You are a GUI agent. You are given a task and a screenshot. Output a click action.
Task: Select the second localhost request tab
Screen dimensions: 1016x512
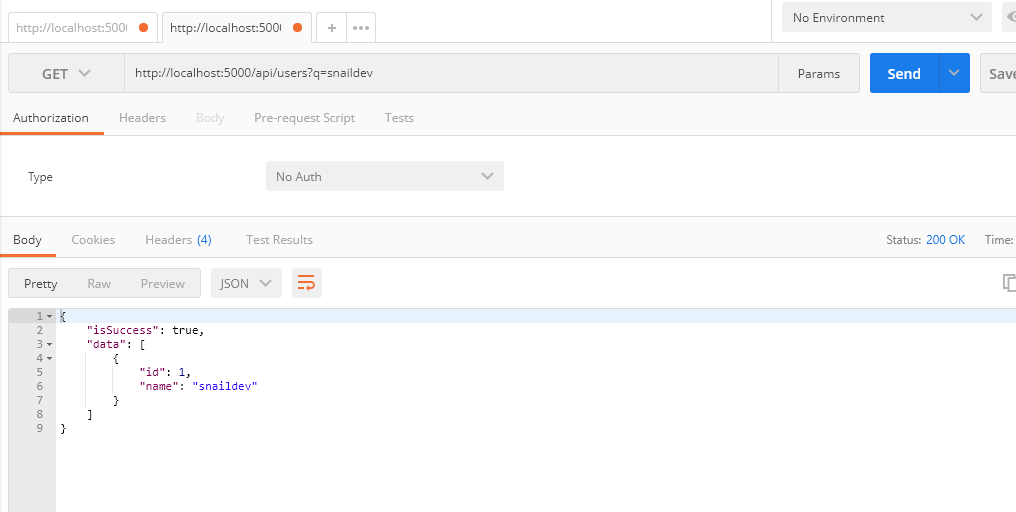coord(237,28)
